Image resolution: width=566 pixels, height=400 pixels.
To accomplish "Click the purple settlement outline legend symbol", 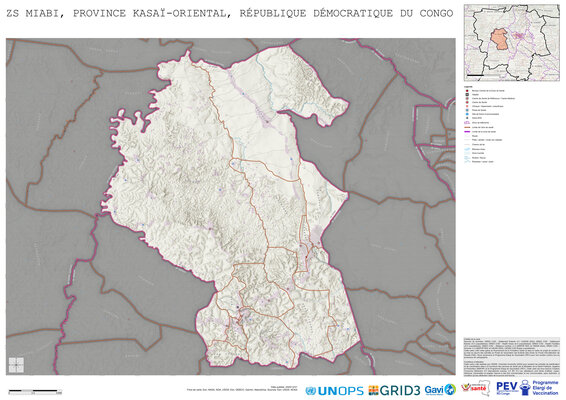I will 467,122.
